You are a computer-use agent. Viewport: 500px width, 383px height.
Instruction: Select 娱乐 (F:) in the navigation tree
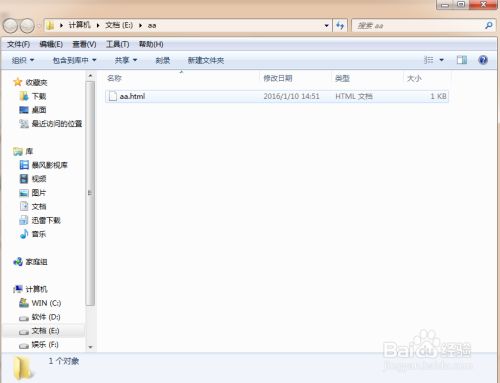[x=45, y=344]
